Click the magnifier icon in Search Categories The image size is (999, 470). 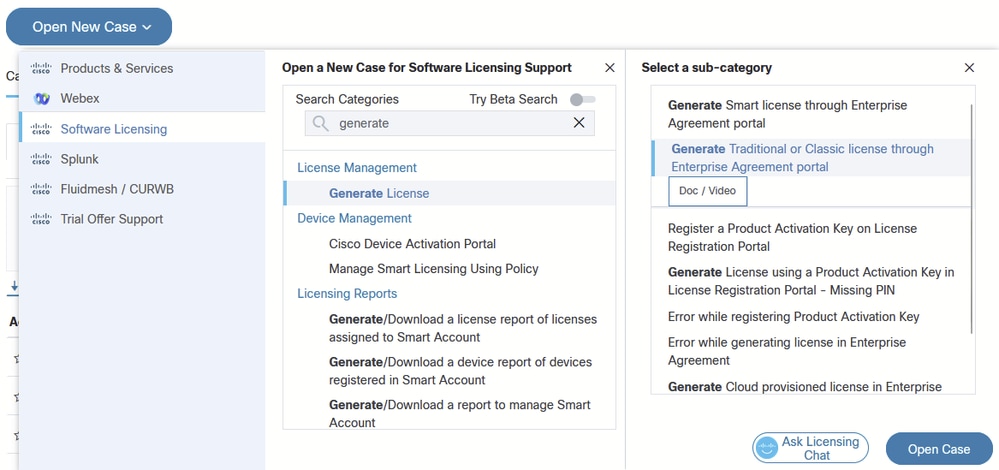pyautogui.click(x=321, y=124)
